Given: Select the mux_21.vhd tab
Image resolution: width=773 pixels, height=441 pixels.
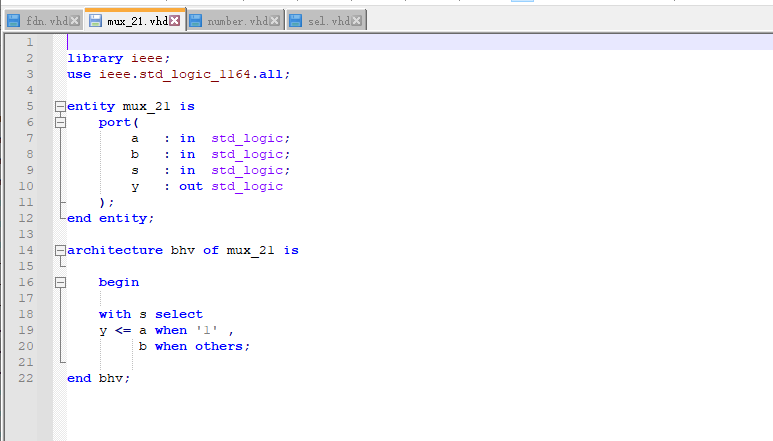Looking at the screenshot, I should [137, 21].
